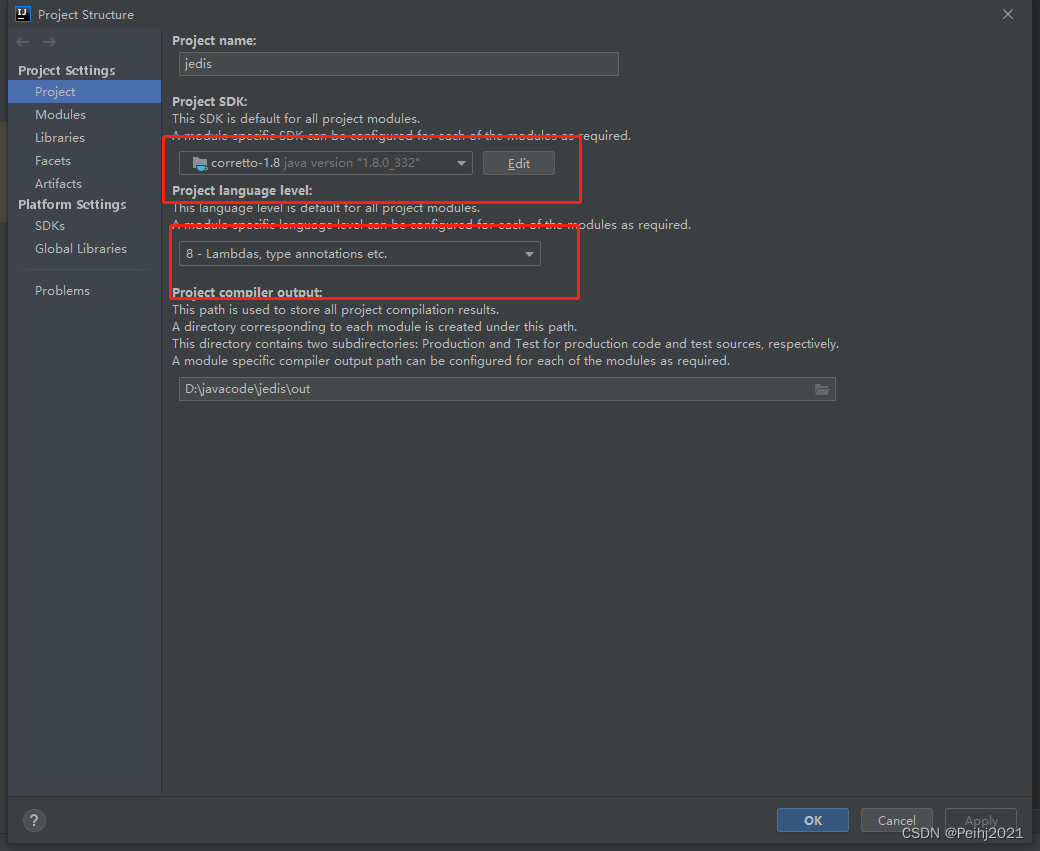Click the 'Project Settings' heading
This screenshot has height=851, width=1040.
(66, 70)
